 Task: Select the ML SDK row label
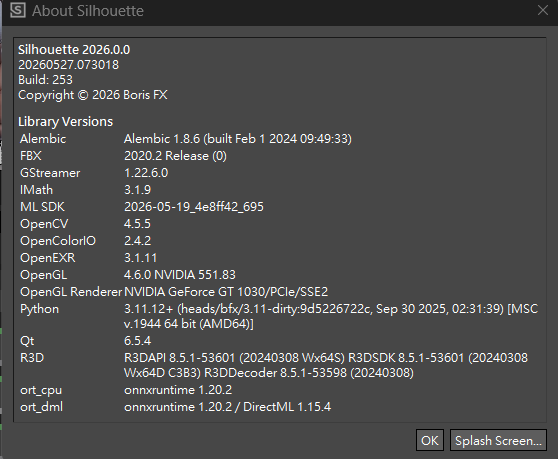coord(42,207)
